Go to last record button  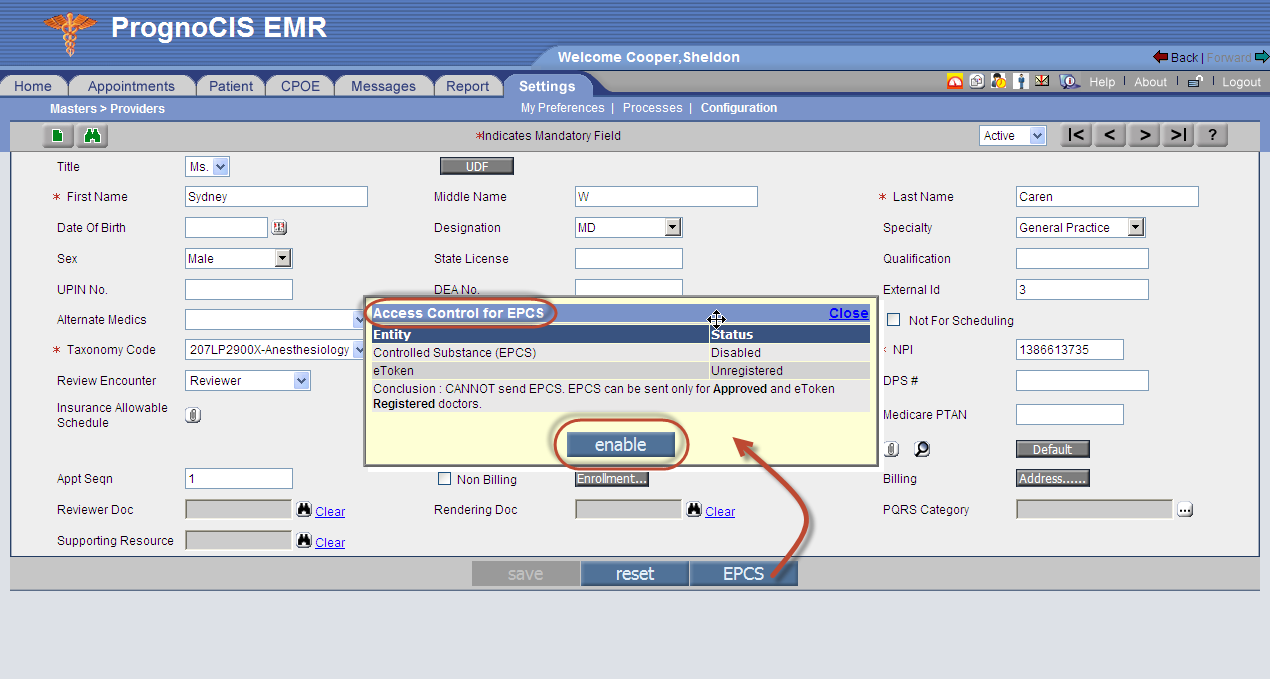tap(1179, 136)
